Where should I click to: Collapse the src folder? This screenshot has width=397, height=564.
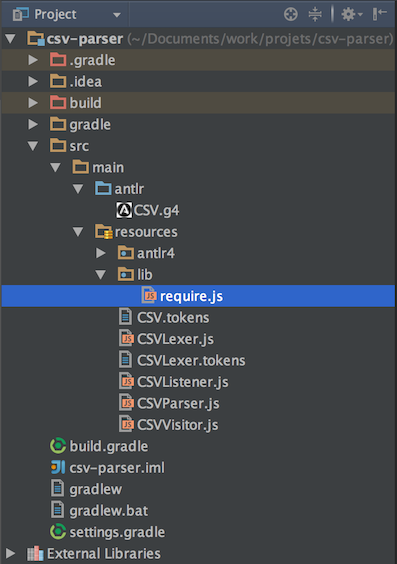click(x=33, y=146)
